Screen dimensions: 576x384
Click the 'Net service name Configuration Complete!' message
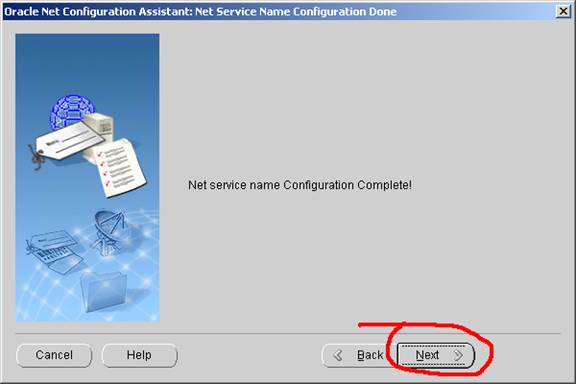300,185
